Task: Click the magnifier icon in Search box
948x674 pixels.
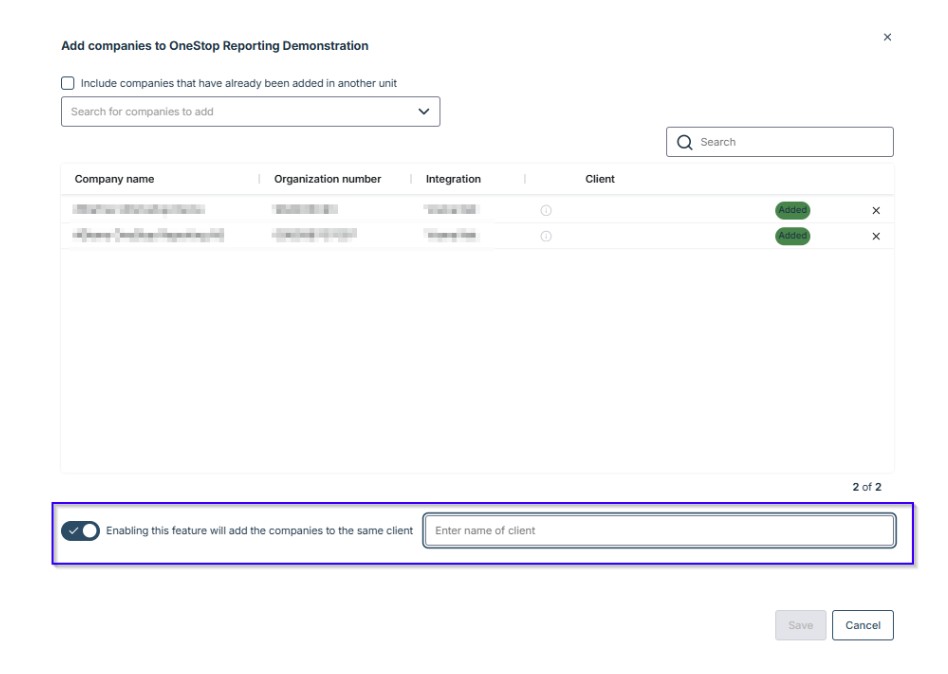Action: 685,142
